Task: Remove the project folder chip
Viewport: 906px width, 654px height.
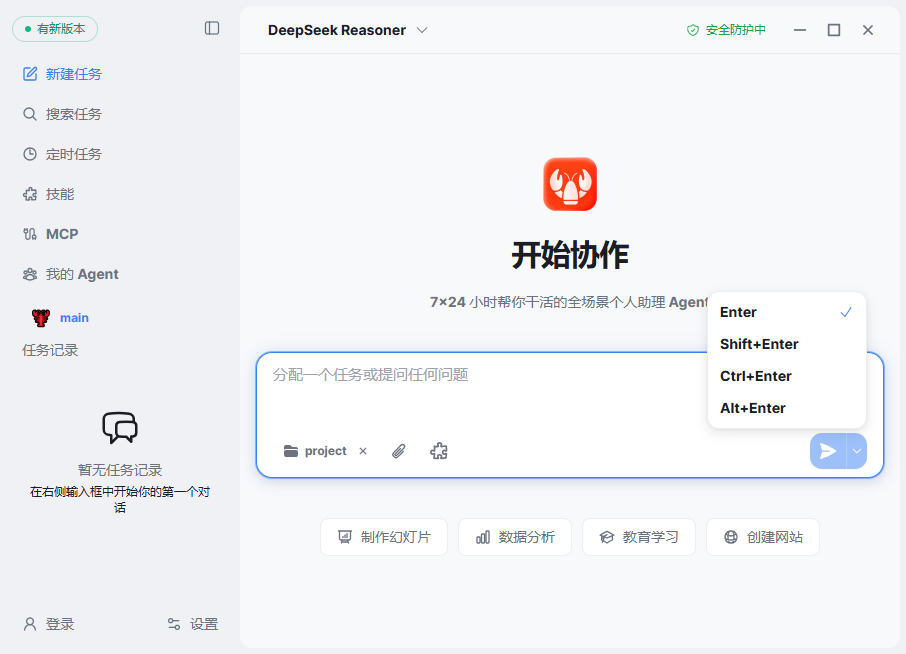Action: click(363, 451)
